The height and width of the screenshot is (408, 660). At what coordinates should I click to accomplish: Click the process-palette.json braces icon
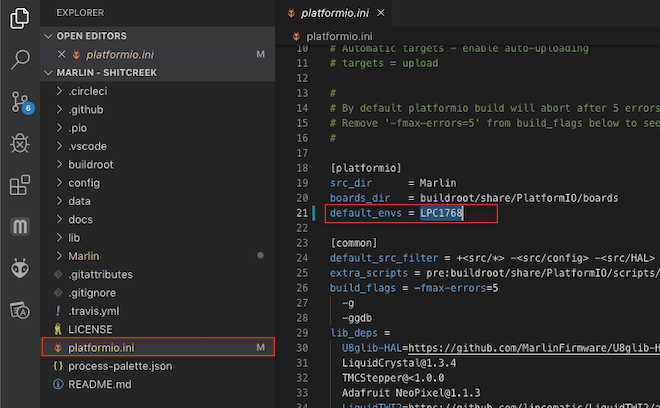(x=58, y=366)
